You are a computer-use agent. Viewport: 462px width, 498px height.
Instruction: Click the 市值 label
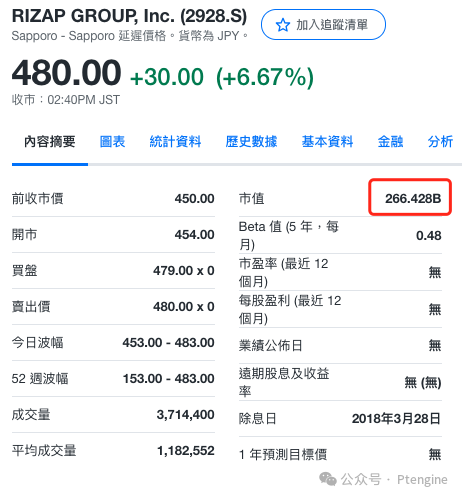click(252, 199)
